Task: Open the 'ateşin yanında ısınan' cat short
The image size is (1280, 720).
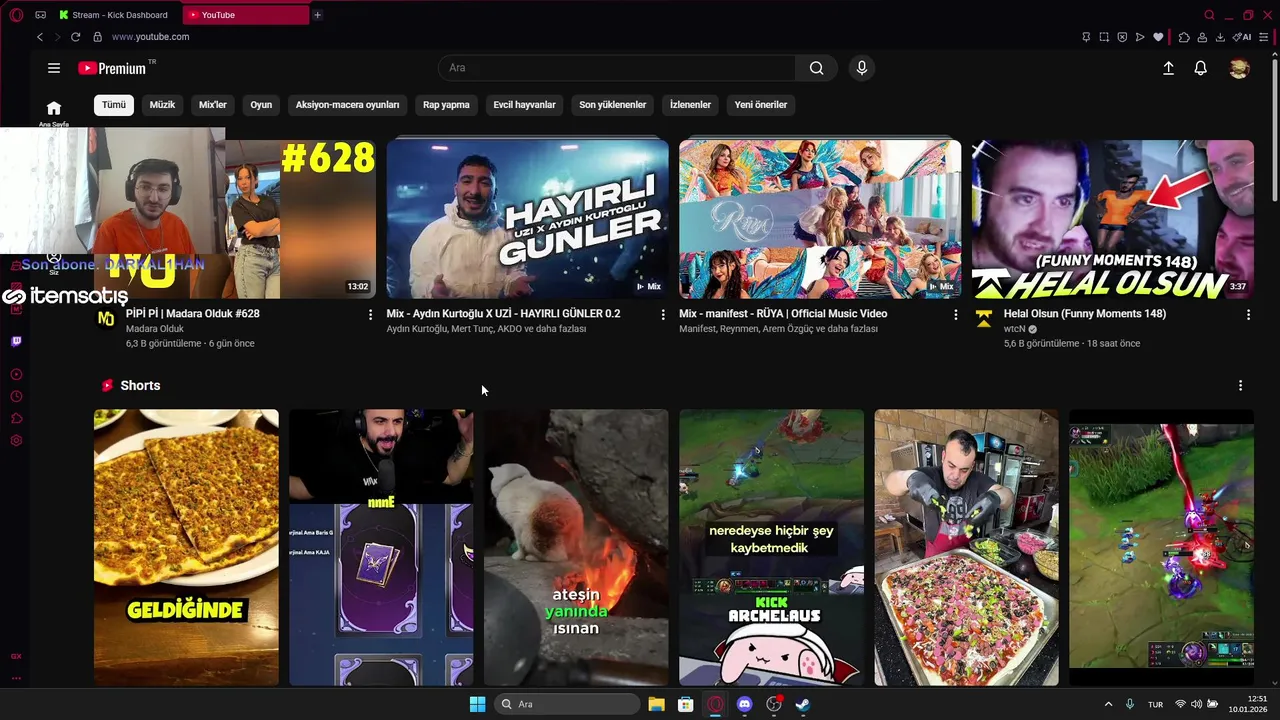Action: tap(576, 547)
